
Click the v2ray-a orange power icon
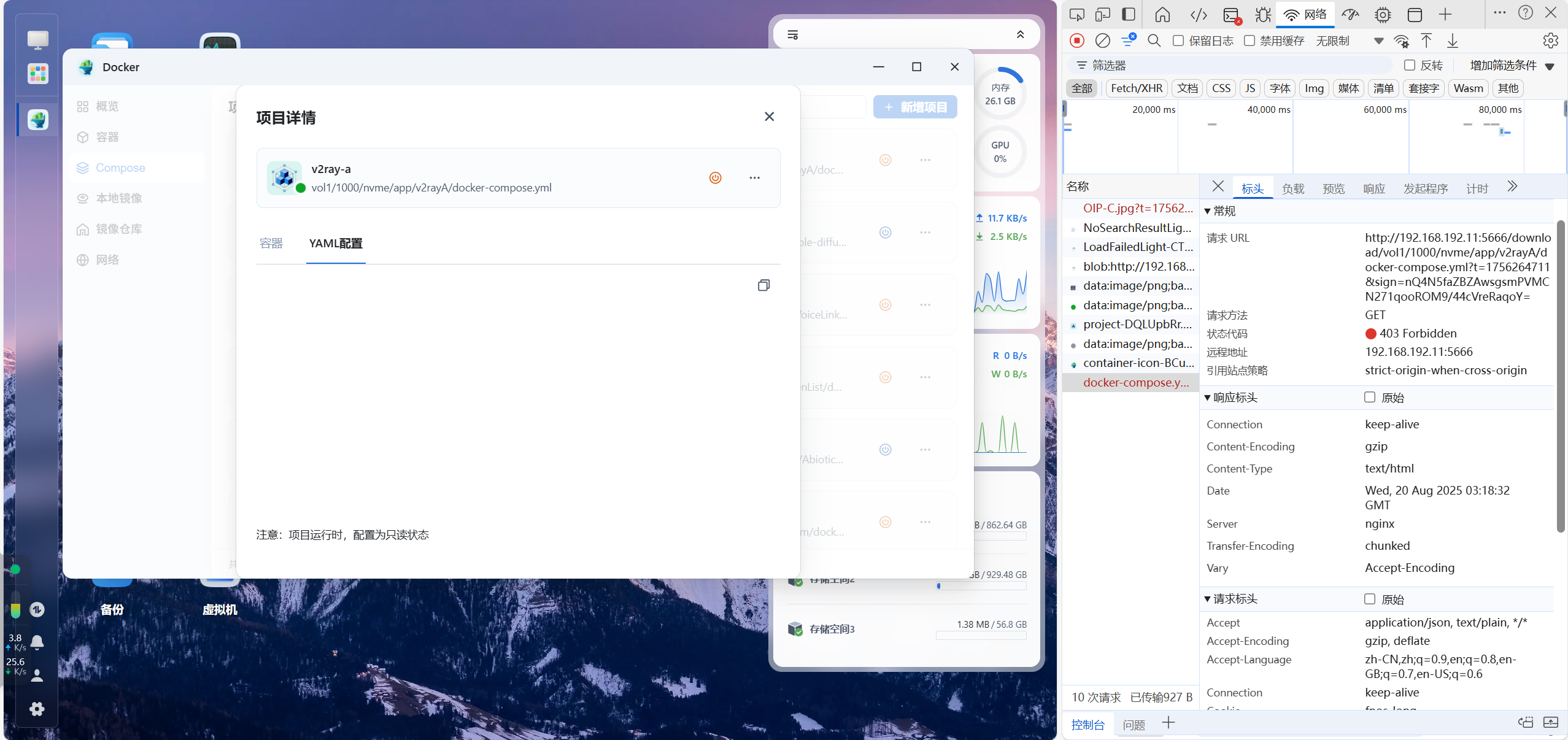tap(715, 178)
